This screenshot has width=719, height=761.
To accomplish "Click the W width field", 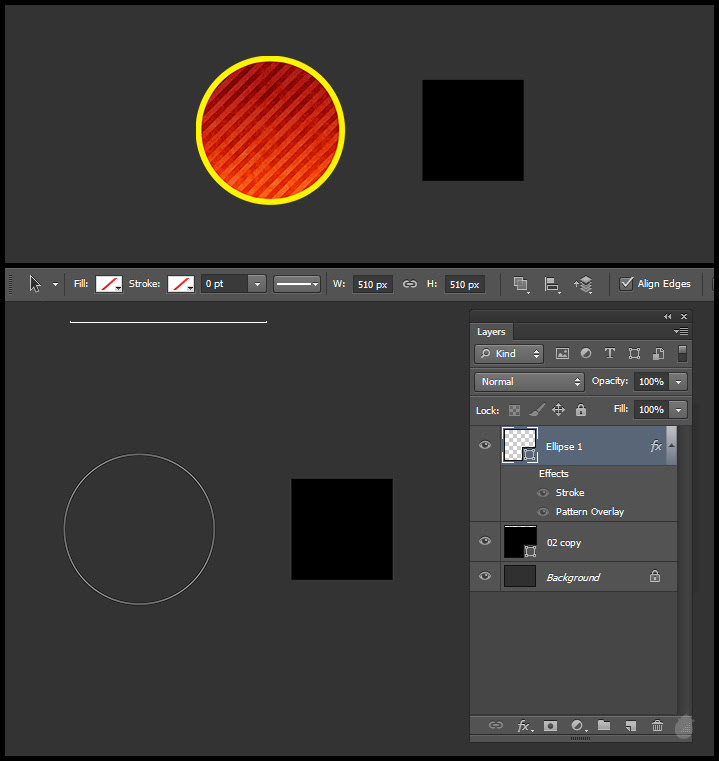I will pyautogui.click(x=372, y=284).
